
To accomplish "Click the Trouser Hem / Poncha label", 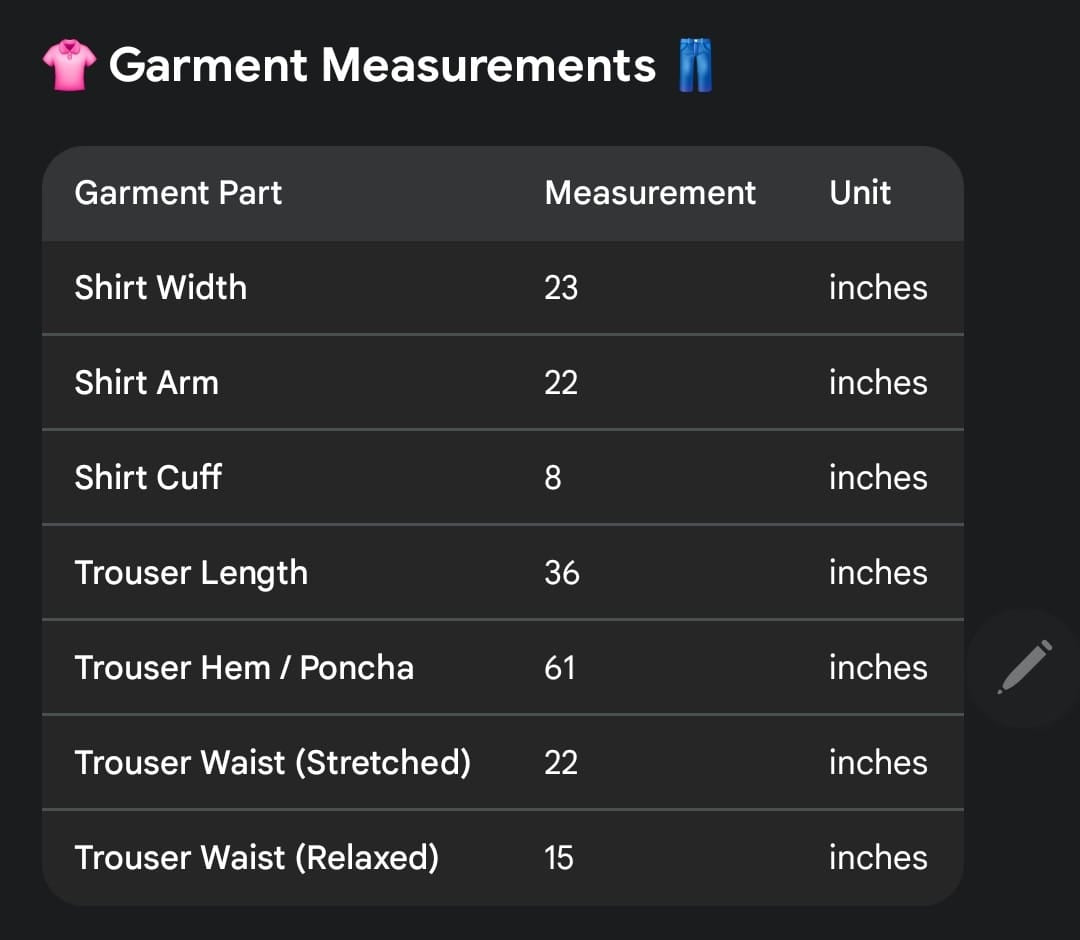I will 244,668.
